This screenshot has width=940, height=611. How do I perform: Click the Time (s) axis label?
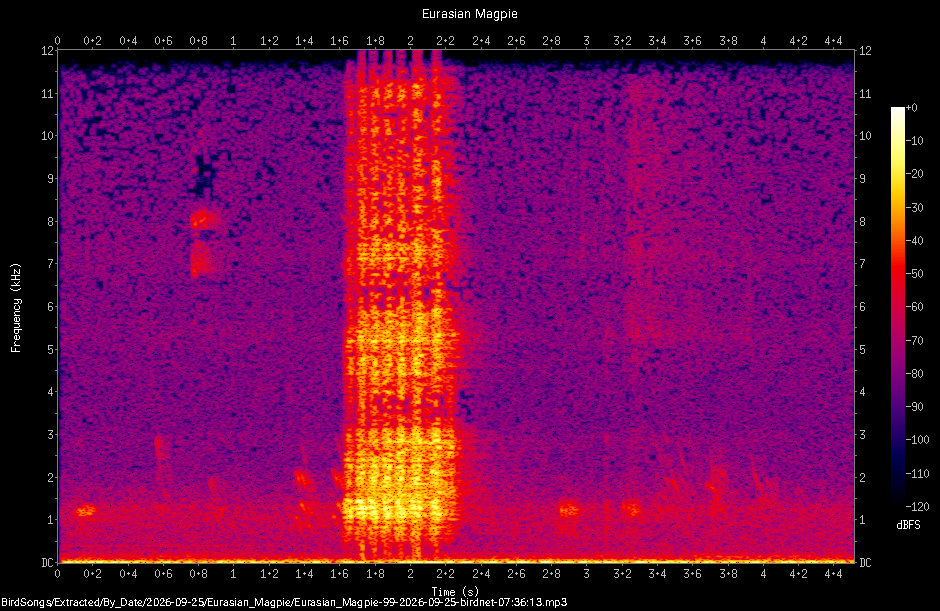(456, 592)
